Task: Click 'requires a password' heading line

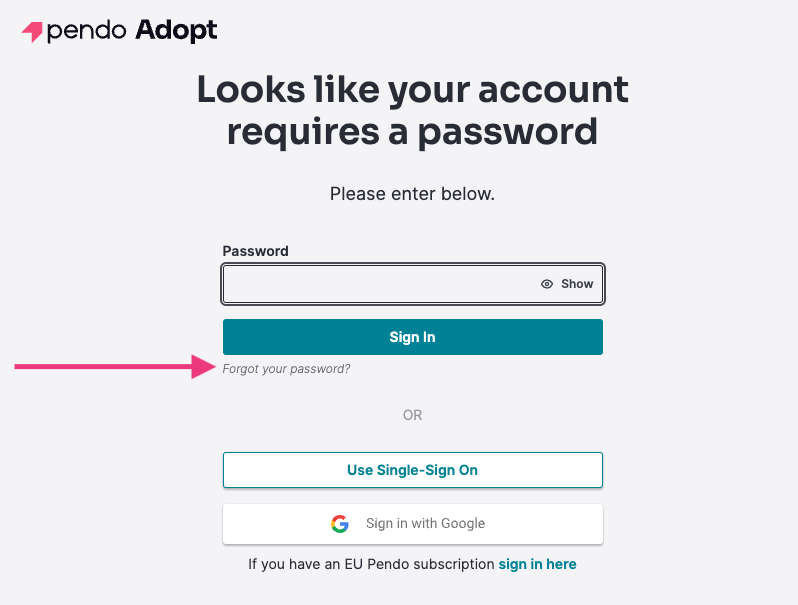Action: click(412, 132)
